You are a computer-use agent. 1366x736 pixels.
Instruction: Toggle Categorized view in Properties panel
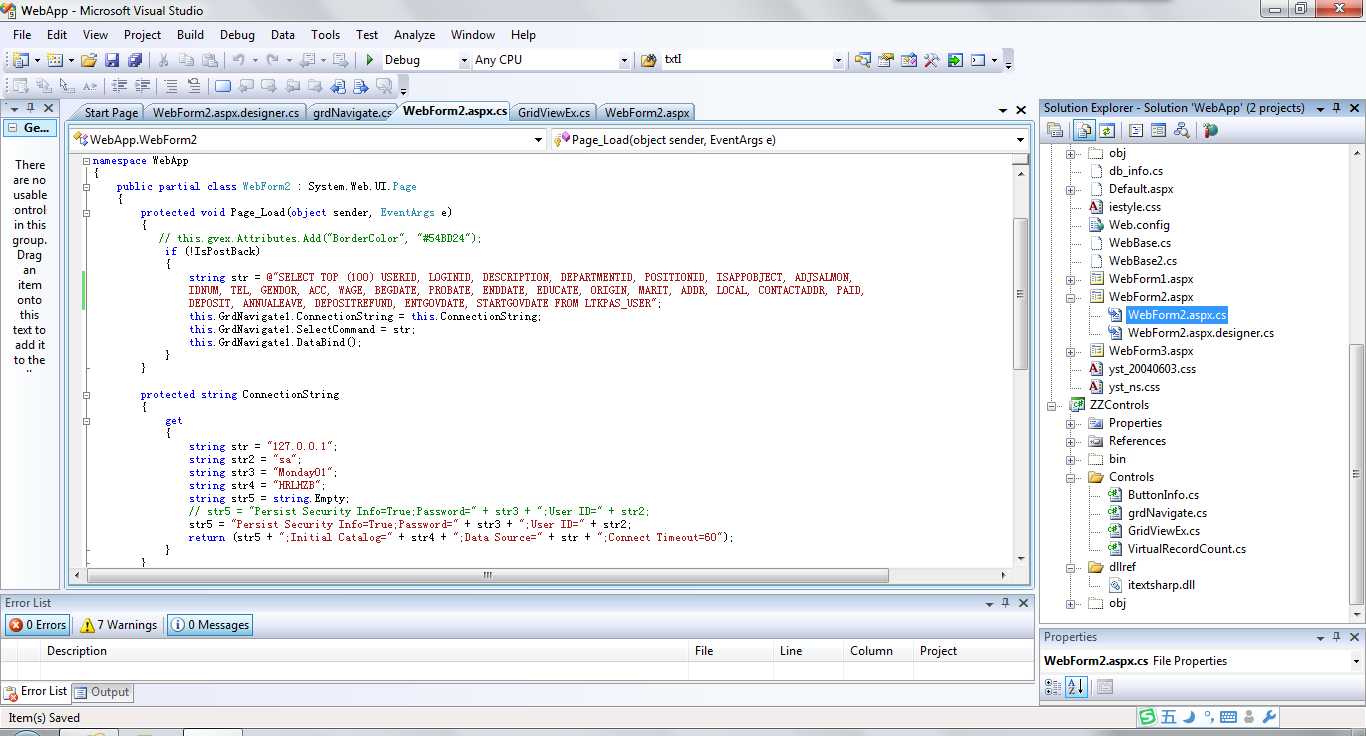click(1052, 686)
